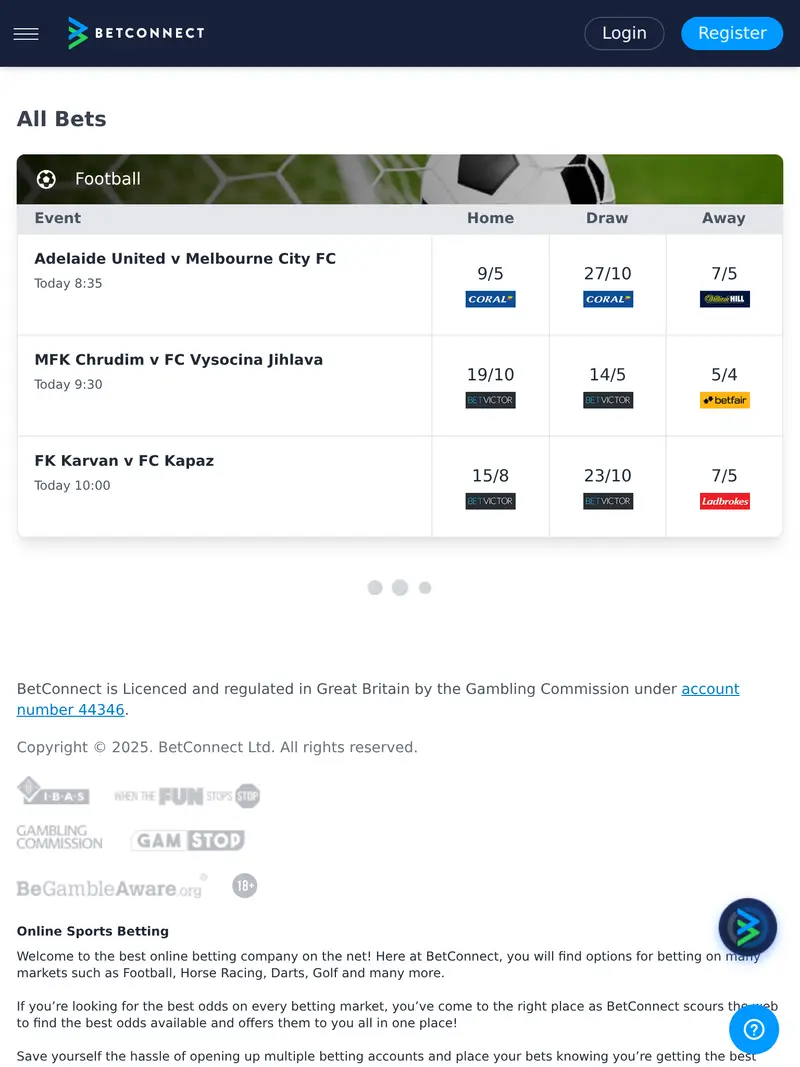Click the BetVictor logo under 19/10 odds
800x1067 pixels.
tap(490, 400)
